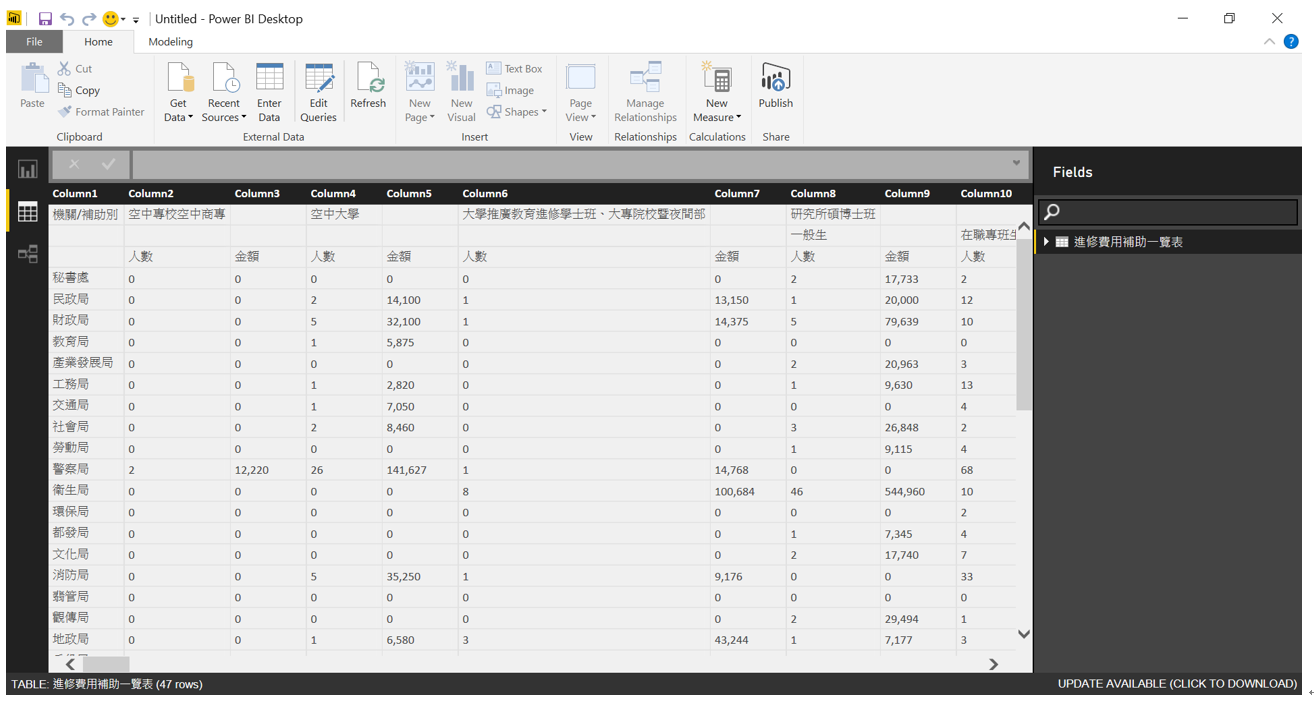Open the quick access toolbar customize arrow
The width and height of the screenshot is (1314, 702).
click(136, 20)
